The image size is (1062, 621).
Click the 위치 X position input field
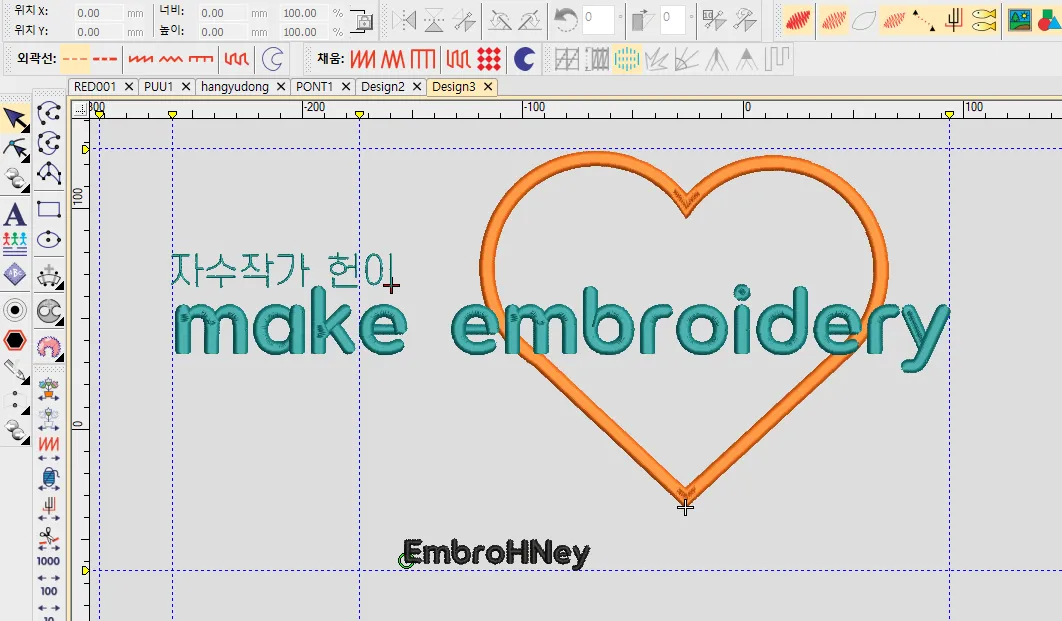100,13
